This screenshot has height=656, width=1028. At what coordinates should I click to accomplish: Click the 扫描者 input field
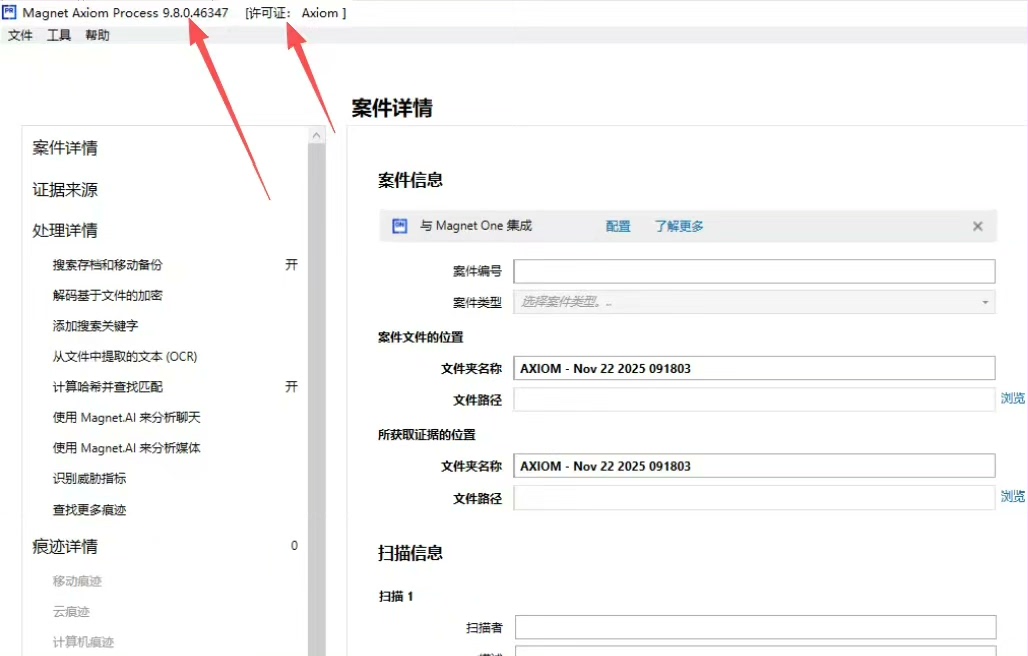[x=755, y=627]
